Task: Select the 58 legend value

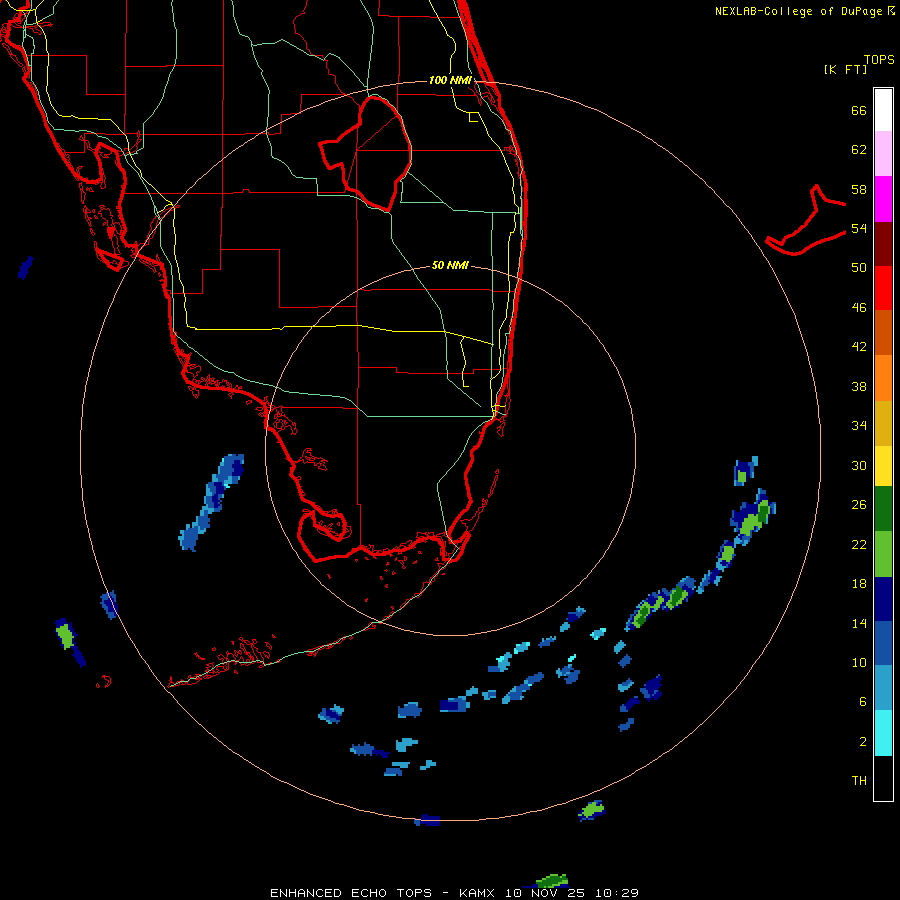Action: point(859,189)
